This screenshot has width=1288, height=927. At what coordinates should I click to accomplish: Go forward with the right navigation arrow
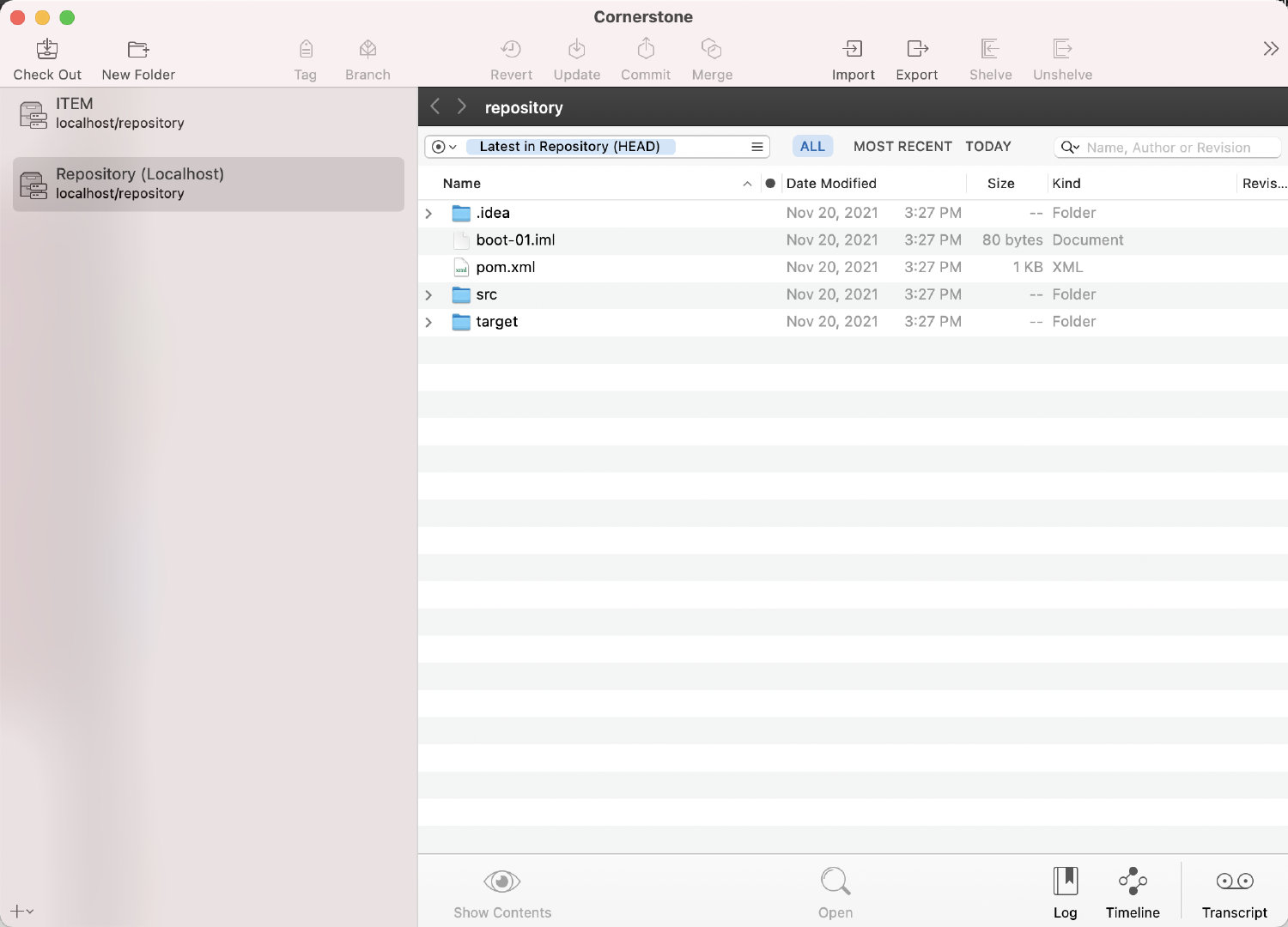(462, 106)
